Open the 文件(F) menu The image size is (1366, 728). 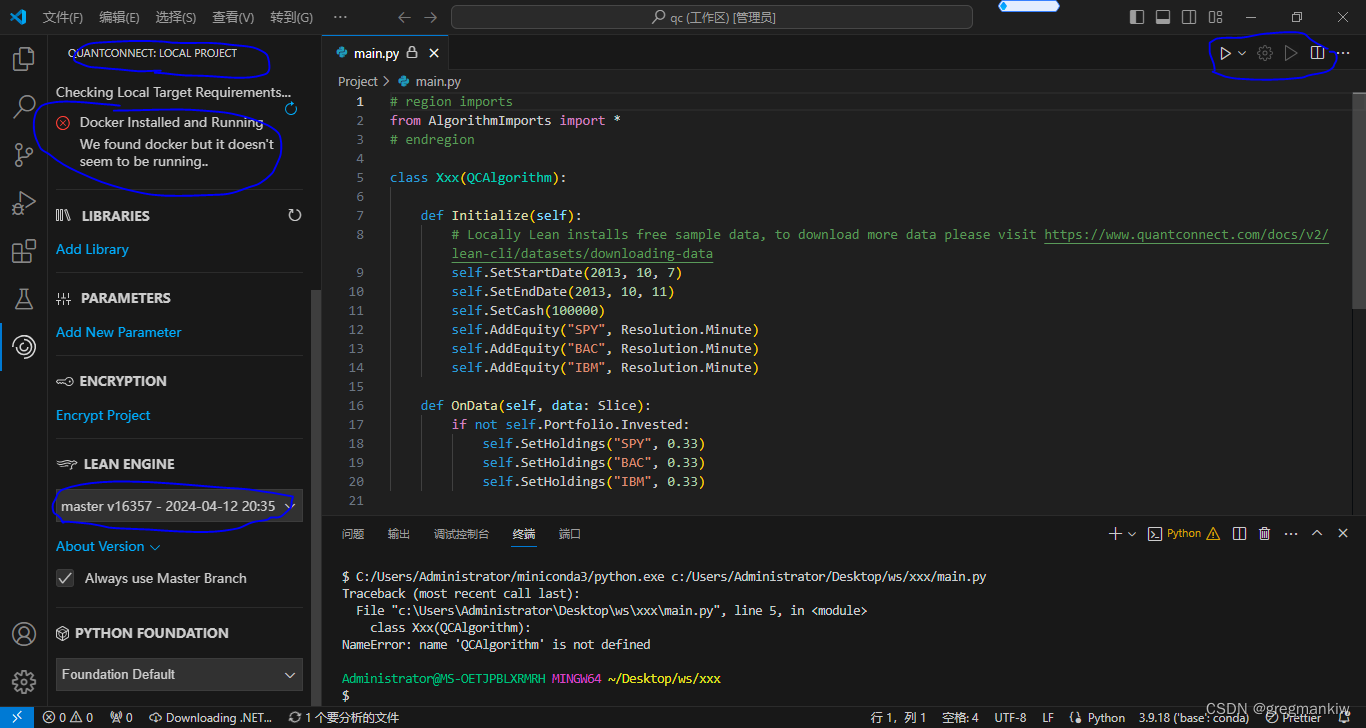[64, 17]
